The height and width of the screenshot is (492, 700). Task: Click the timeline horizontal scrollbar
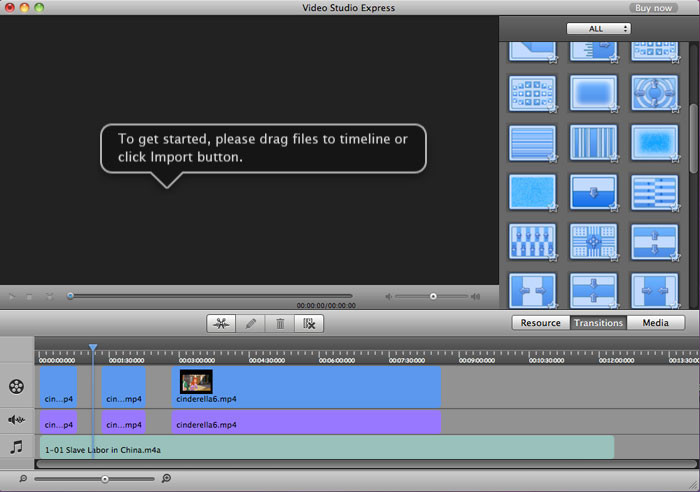pos(366,464)
